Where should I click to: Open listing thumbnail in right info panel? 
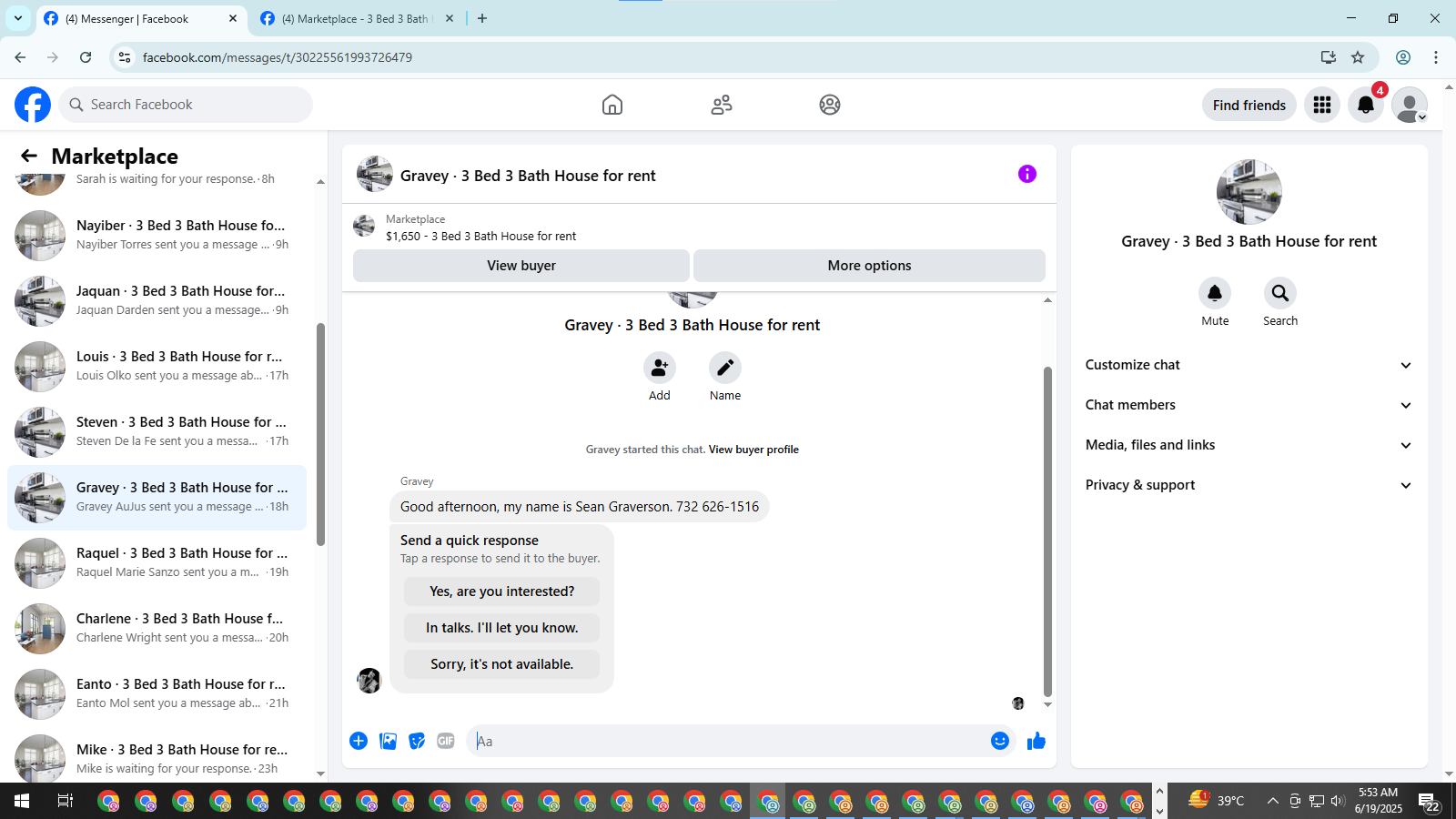pyautogui.click(x=1249, y=192)
